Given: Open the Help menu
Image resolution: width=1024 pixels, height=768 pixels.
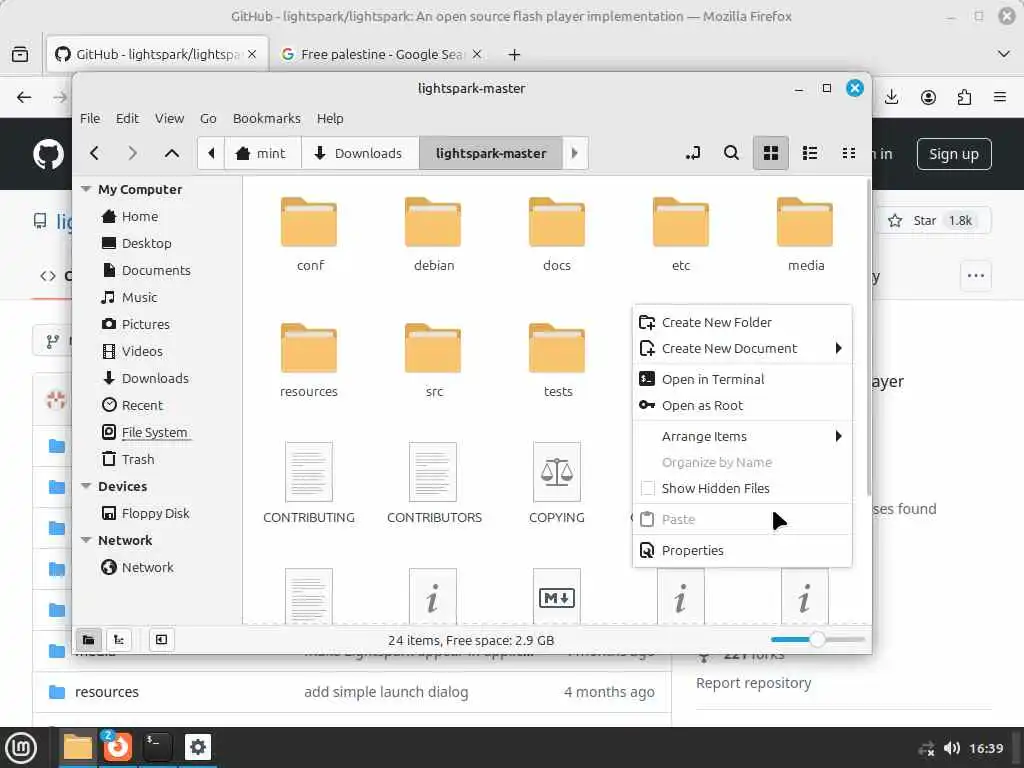Looking at the screenshot, I should click(x=330, y=118).
